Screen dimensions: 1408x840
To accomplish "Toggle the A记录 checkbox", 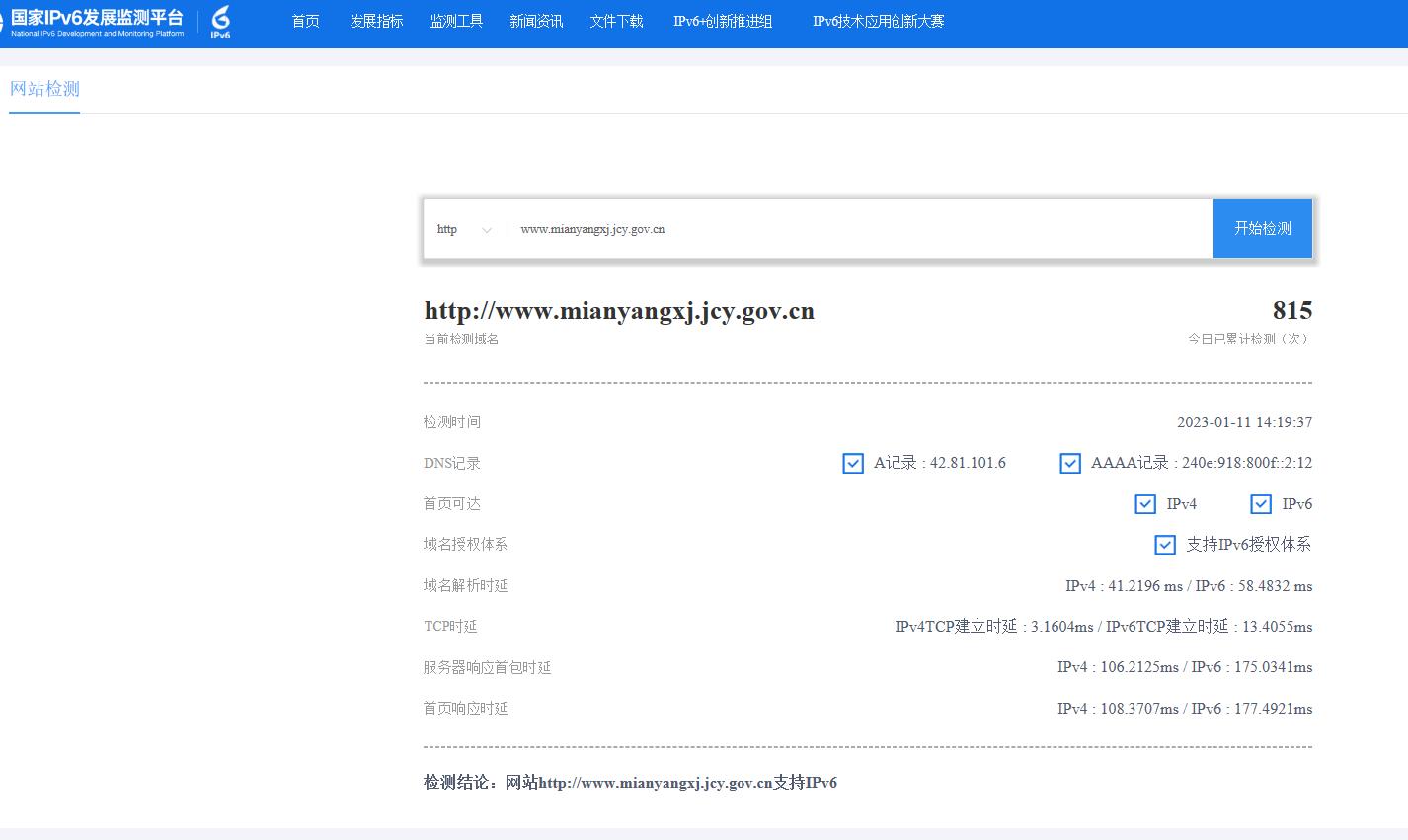I will point(853,463).
